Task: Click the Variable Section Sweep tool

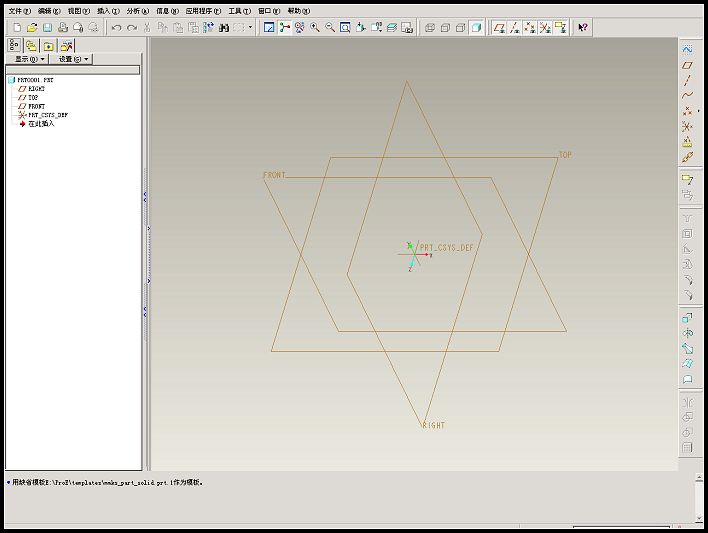Action: (687, 348)
